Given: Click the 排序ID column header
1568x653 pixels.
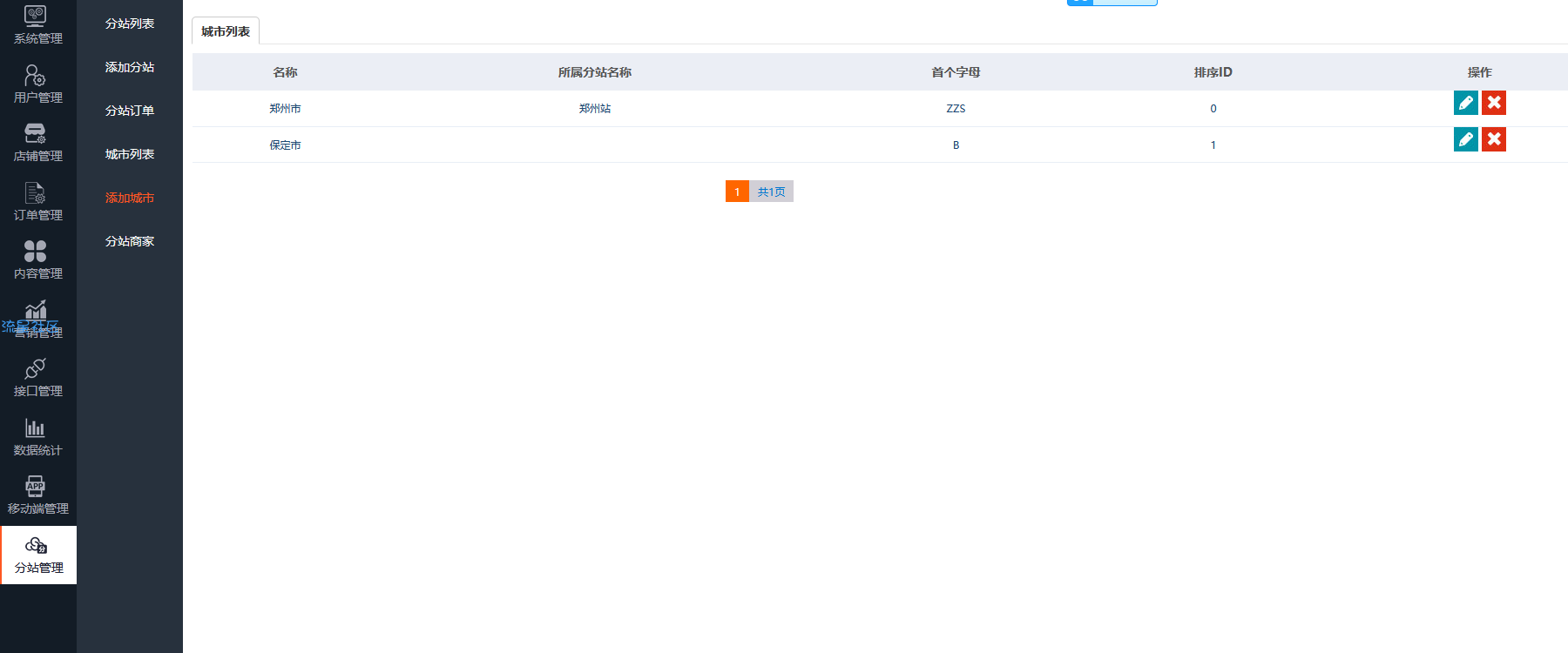Looking at the screenshot, I should 1213,72.
